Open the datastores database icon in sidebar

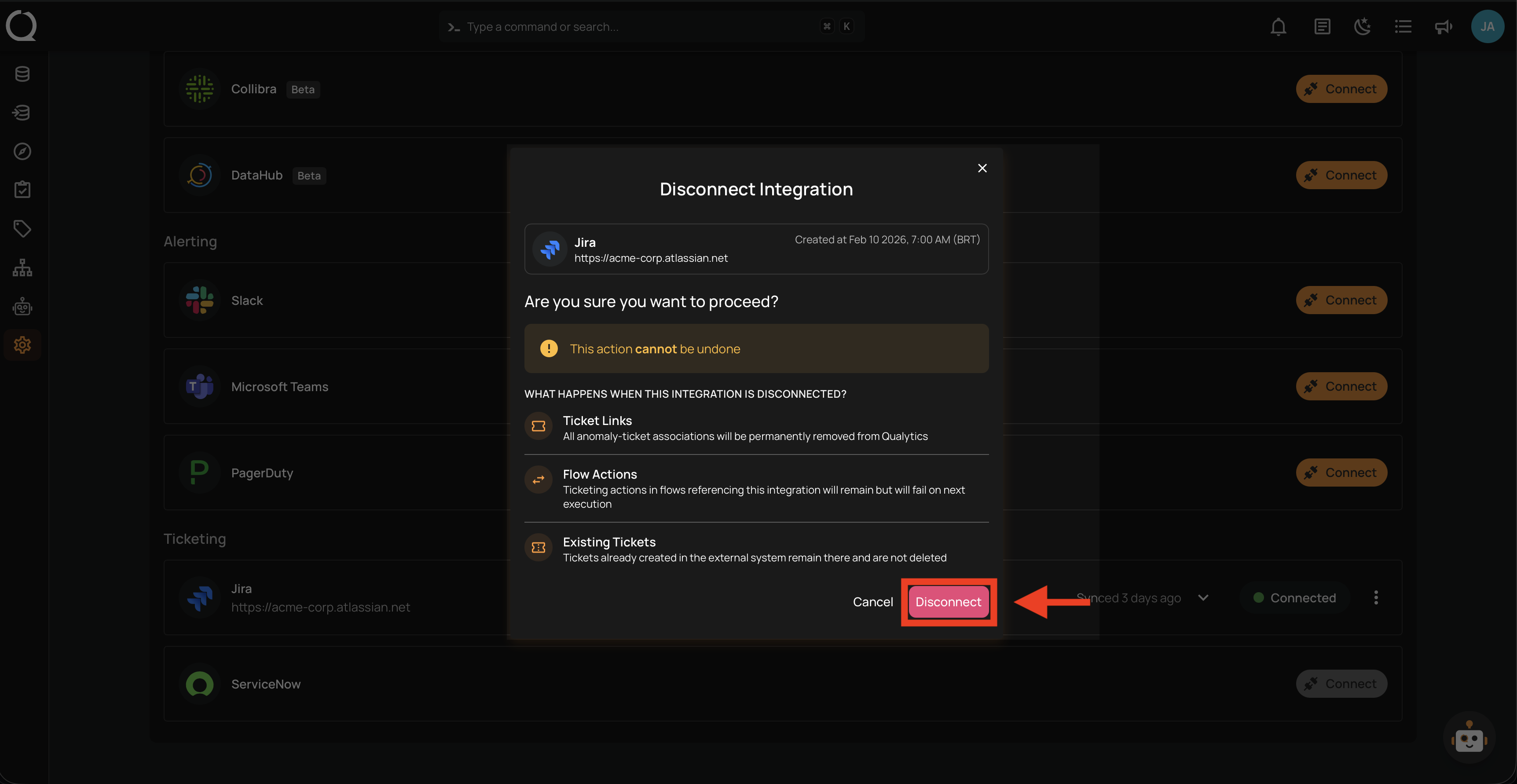pyautogui.click(x=22, y=73)
